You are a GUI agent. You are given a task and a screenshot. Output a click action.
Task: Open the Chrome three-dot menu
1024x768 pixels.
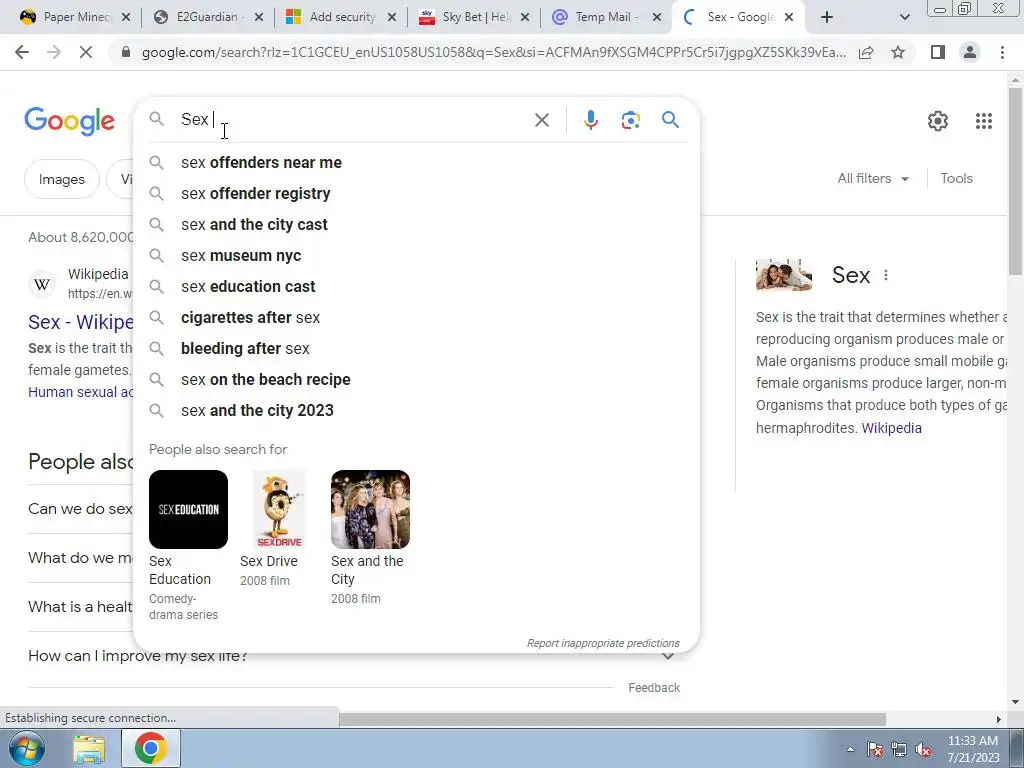[1002, 52]
